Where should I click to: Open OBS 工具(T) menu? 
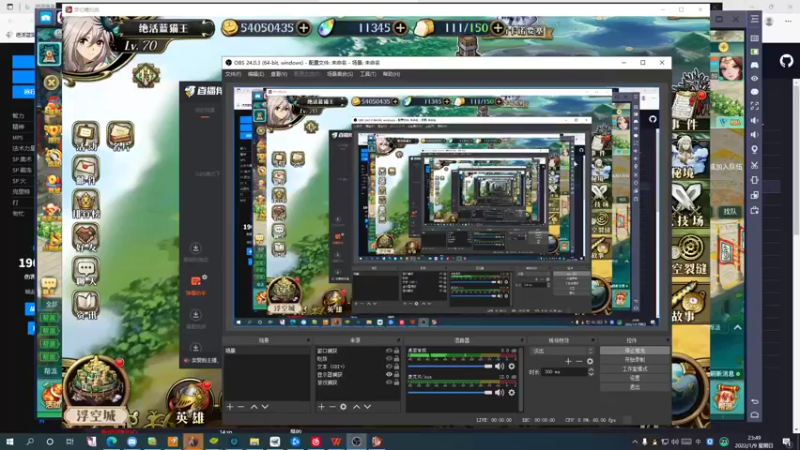coord(368,74)
